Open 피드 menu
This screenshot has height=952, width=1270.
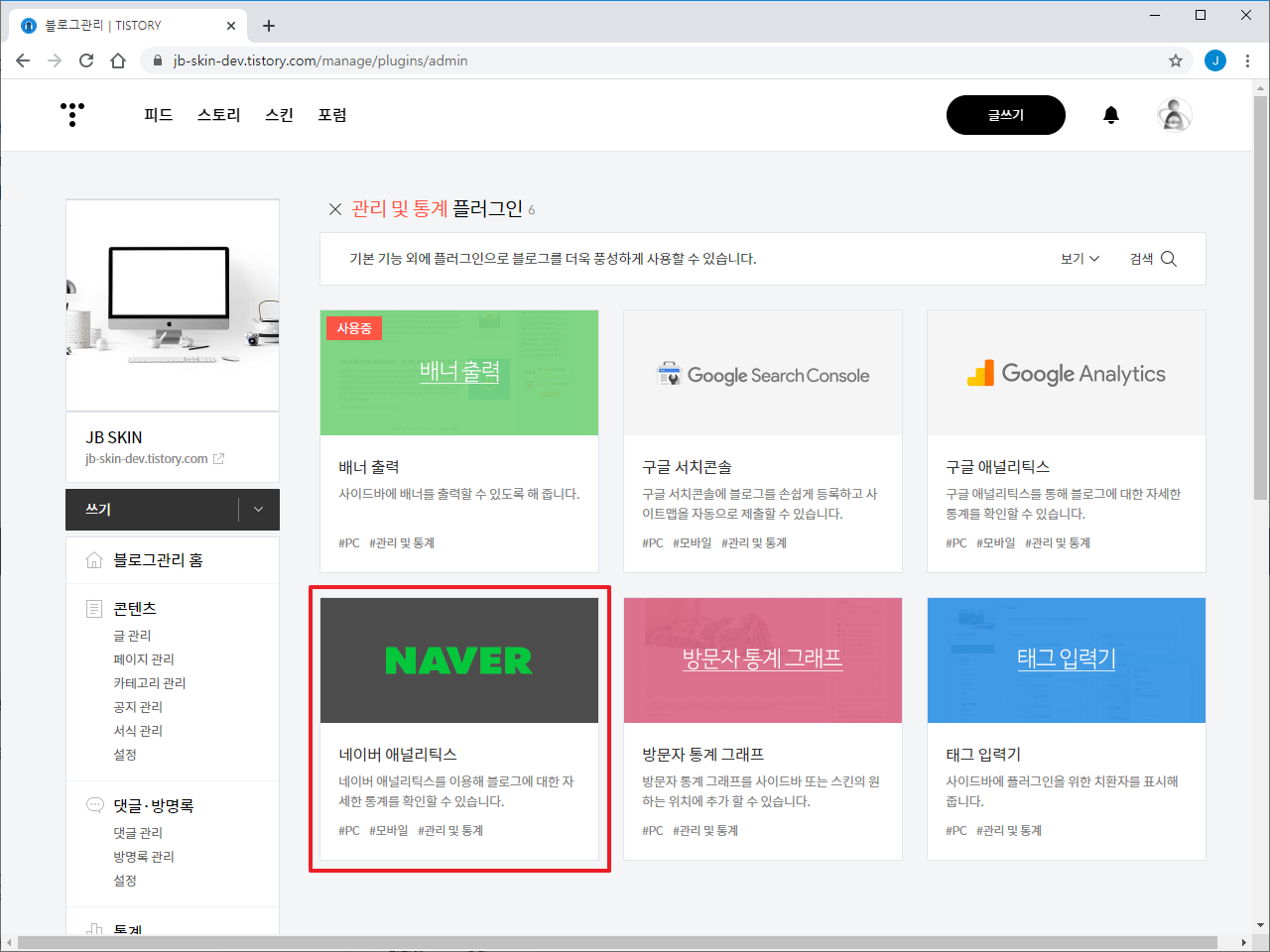coord(159,115)
